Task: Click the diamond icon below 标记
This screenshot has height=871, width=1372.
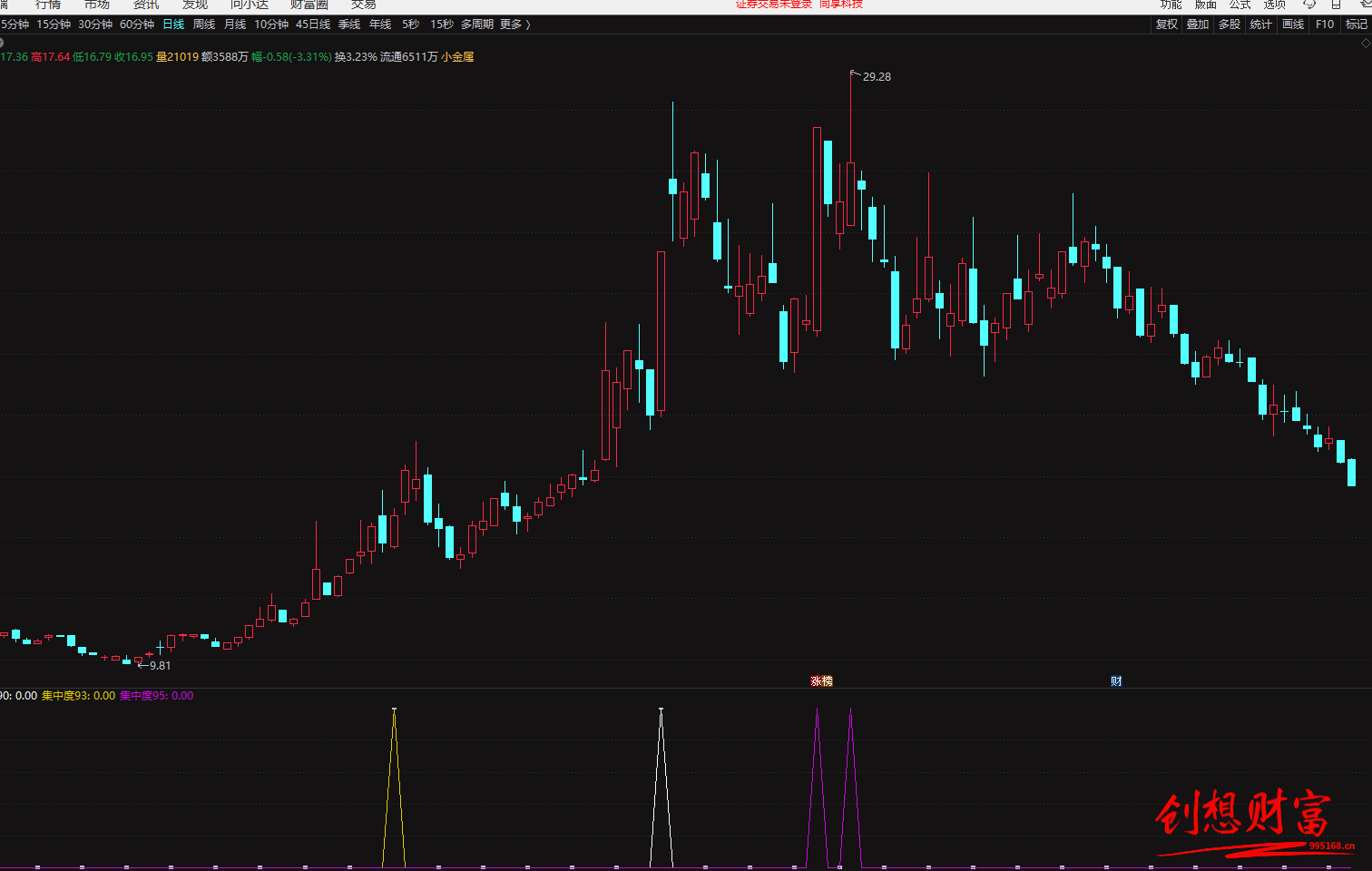Action: pos(1367,43)
